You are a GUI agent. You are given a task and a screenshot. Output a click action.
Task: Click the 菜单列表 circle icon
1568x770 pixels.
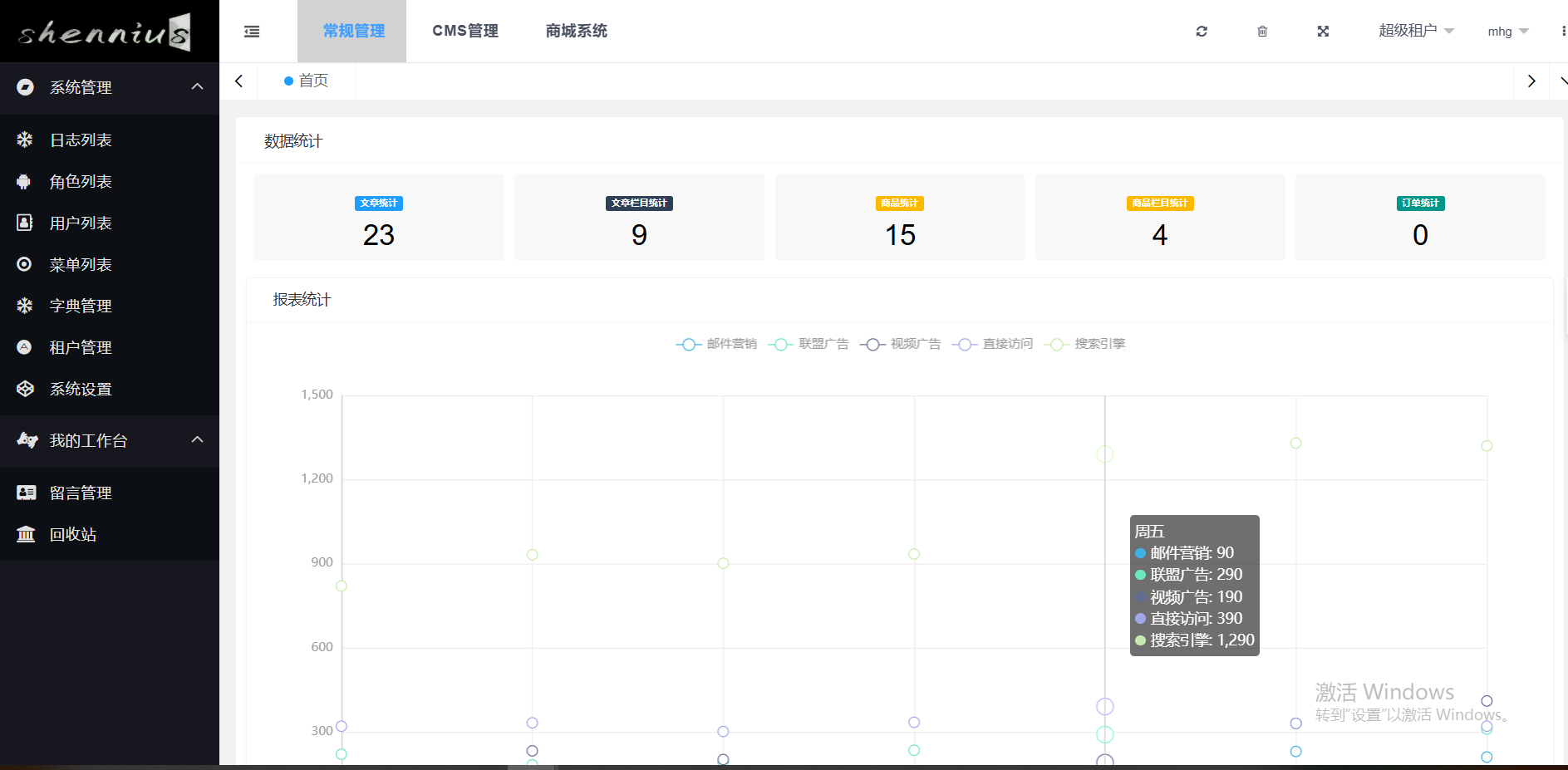coord(25,264)
